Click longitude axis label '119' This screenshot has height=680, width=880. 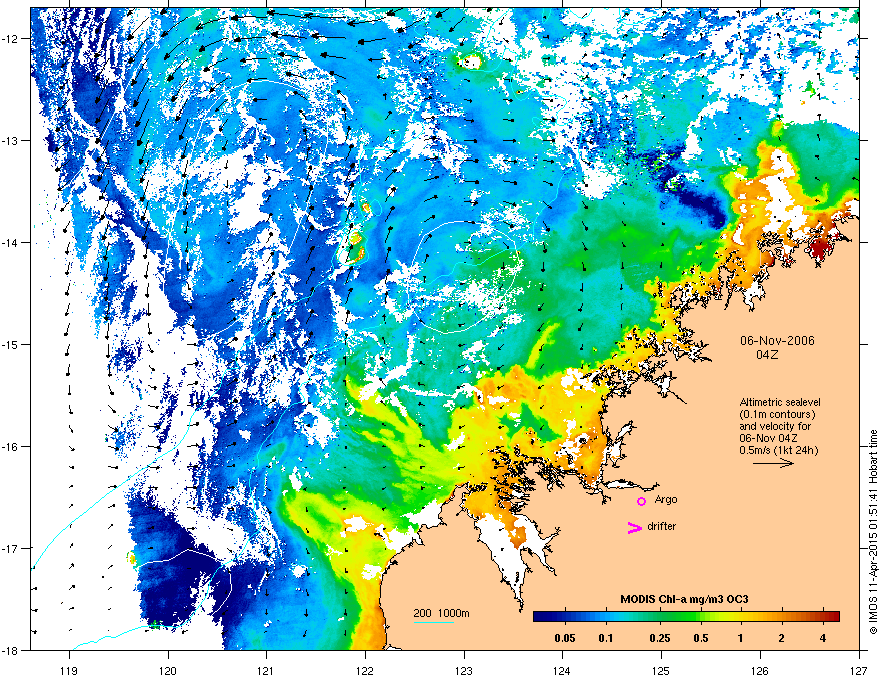69,670
